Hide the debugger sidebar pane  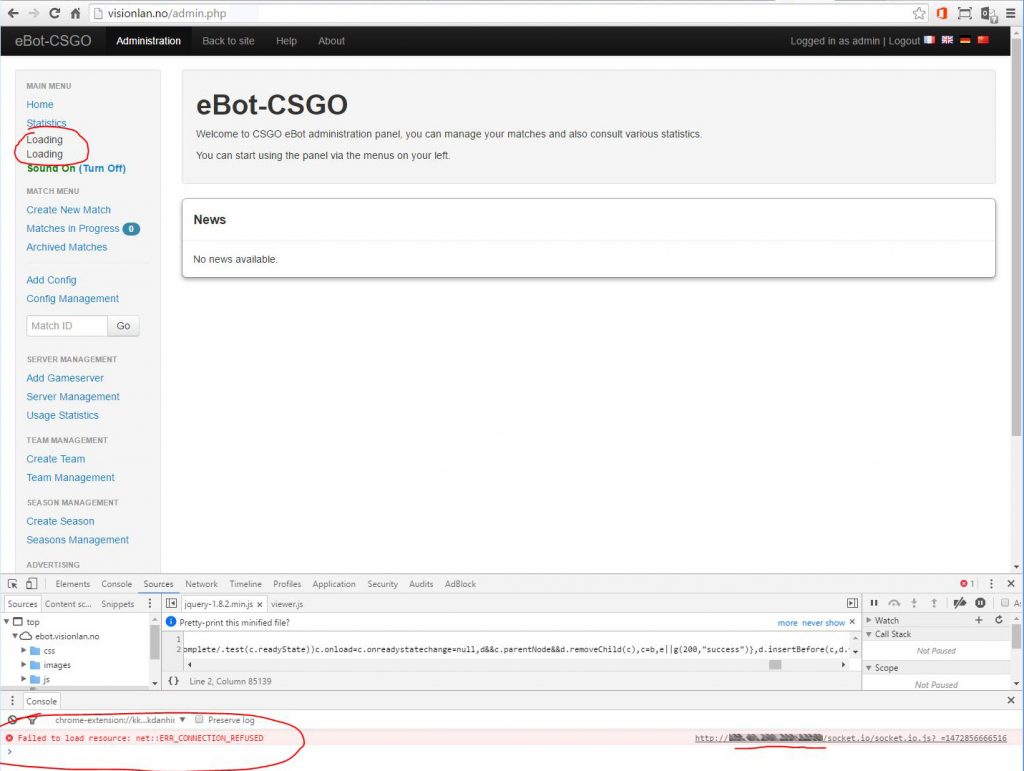[852, 603]
